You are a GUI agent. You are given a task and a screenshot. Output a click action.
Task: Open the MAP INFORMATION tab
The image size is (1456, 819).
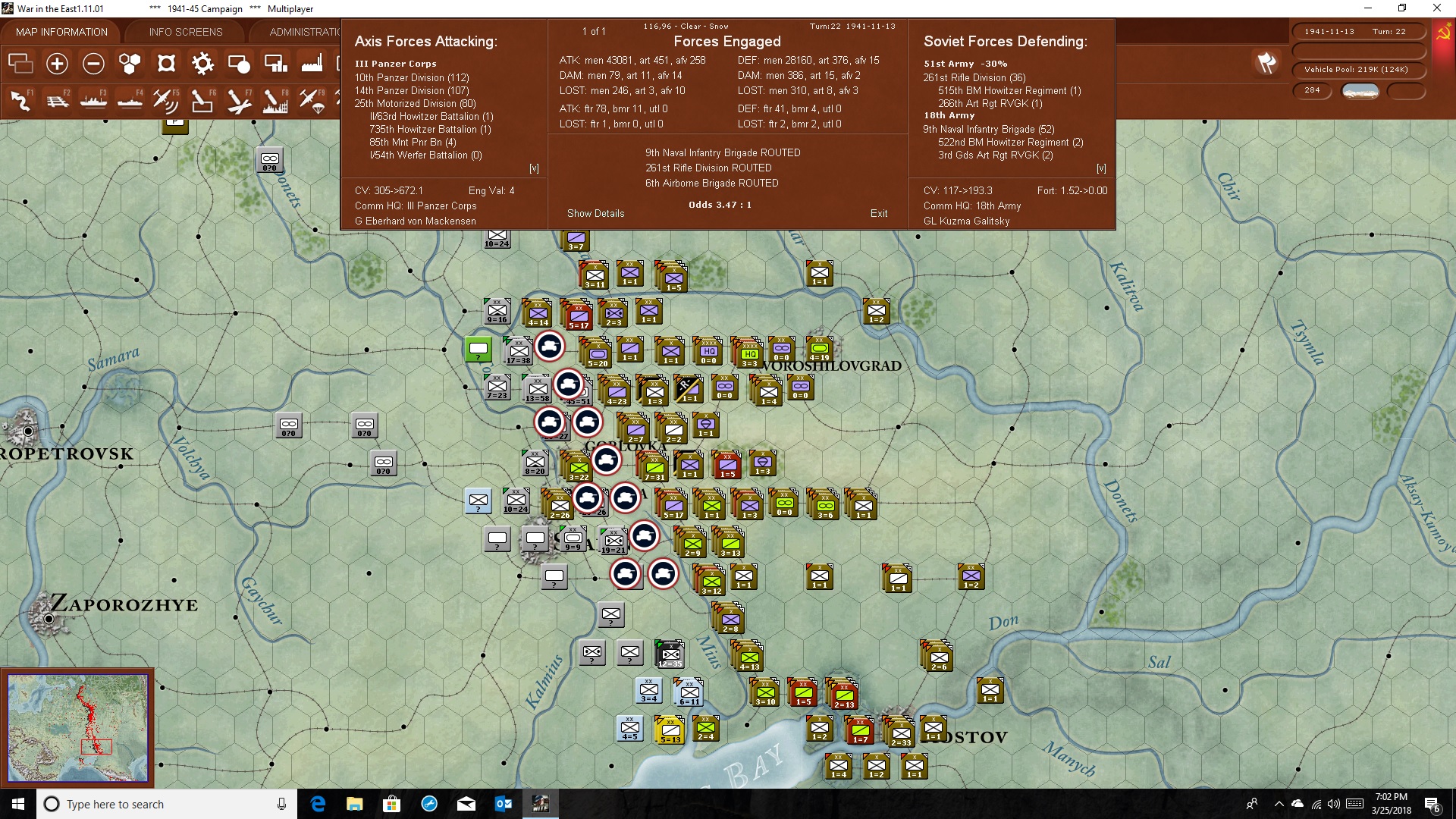click(x=61, y=32)
